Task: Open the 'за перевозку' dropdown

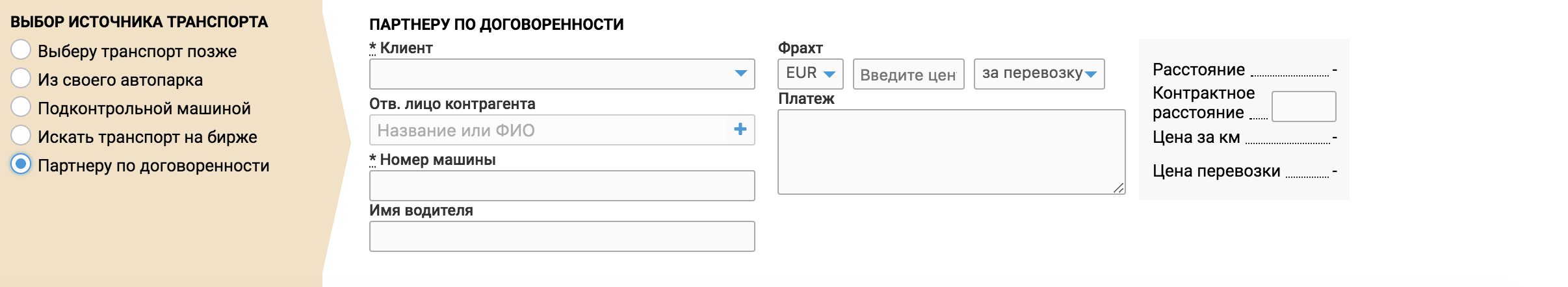Action: pyautogui.click(x=1039, y=73)
